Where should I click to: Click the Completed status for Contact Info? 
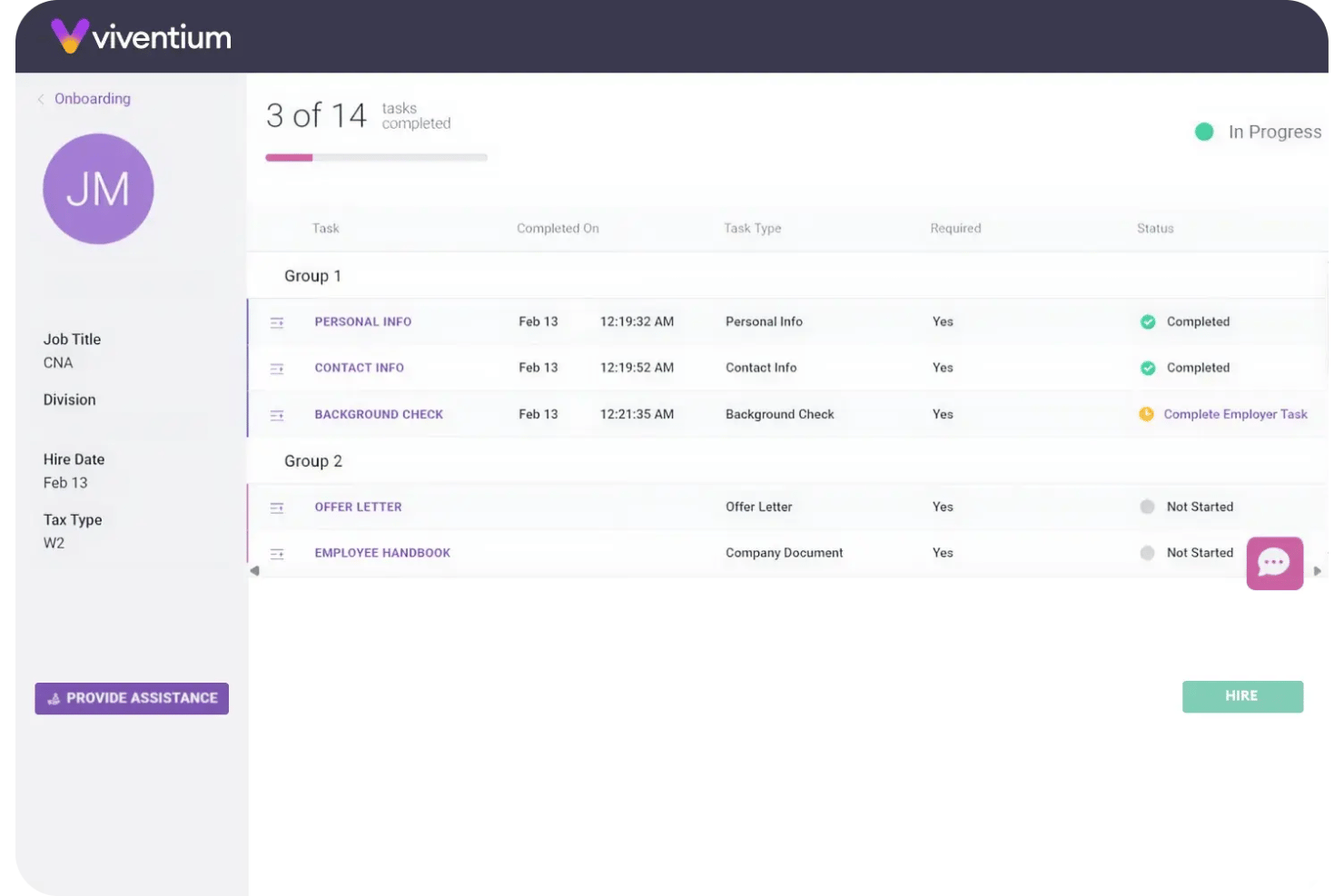1198,368
